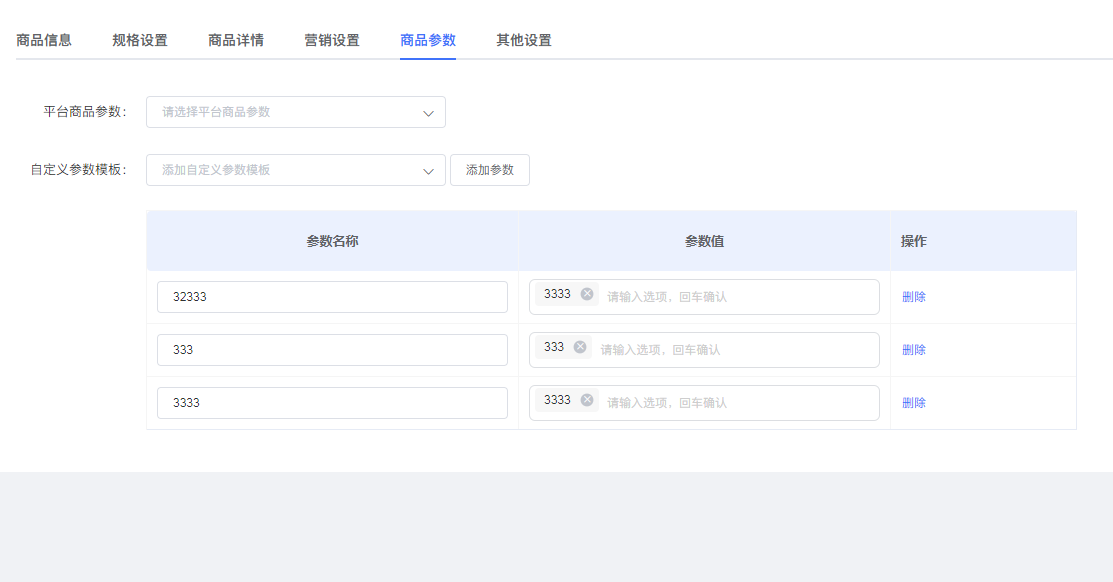Click the parameter name field containing 333
This screenshot has height=582, width=1113.
(332, 350)
